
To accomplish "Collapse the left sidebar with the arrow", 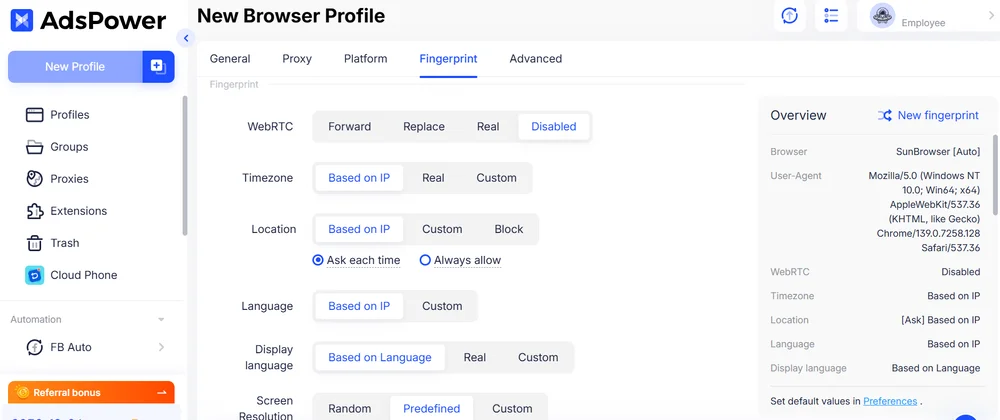I will point(185,38).
